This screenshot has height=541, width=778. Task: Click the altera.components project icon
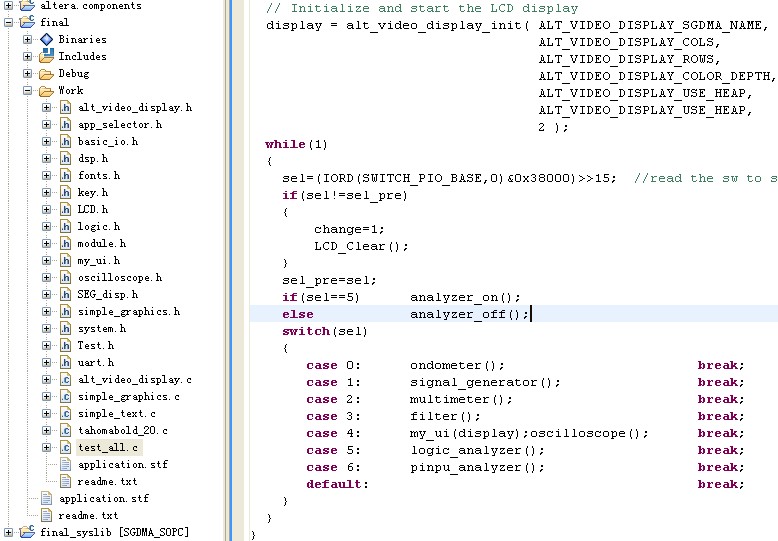pyautogui.click(x=27, y=5)
